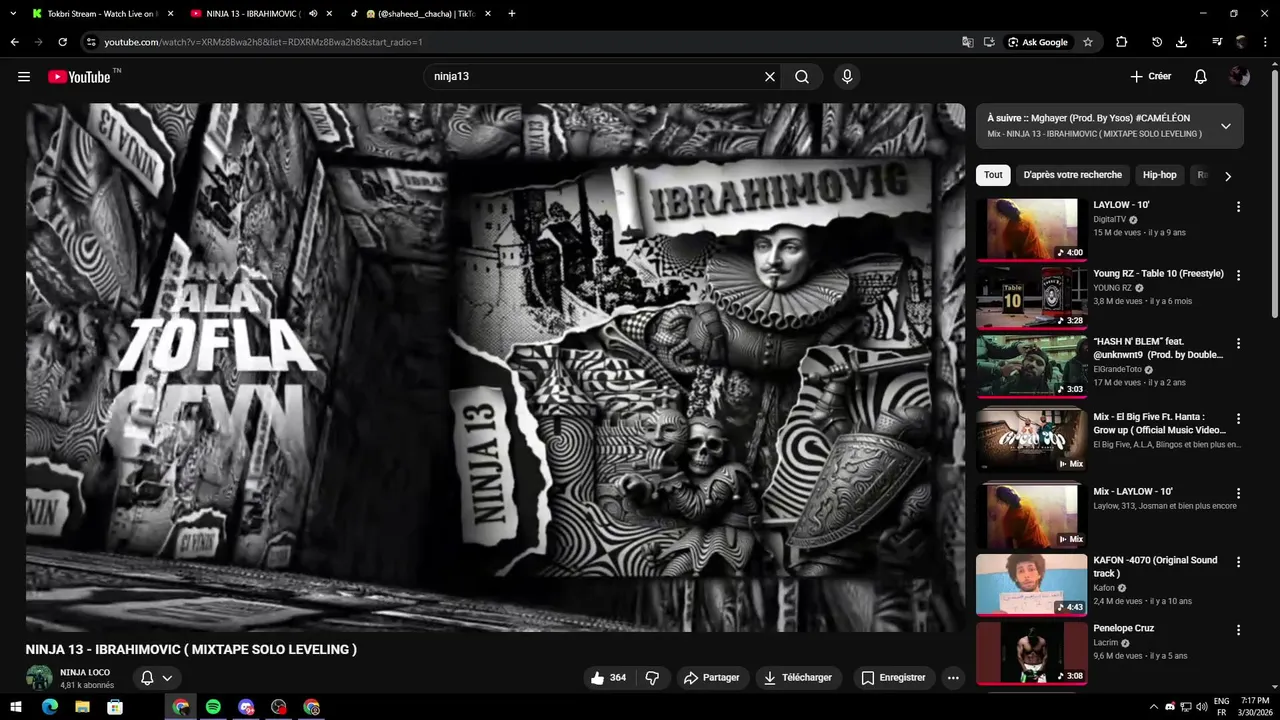
Task: Toggle NINJA LOCO subscription bell dropdown
Action: click(x=157, y=678)
